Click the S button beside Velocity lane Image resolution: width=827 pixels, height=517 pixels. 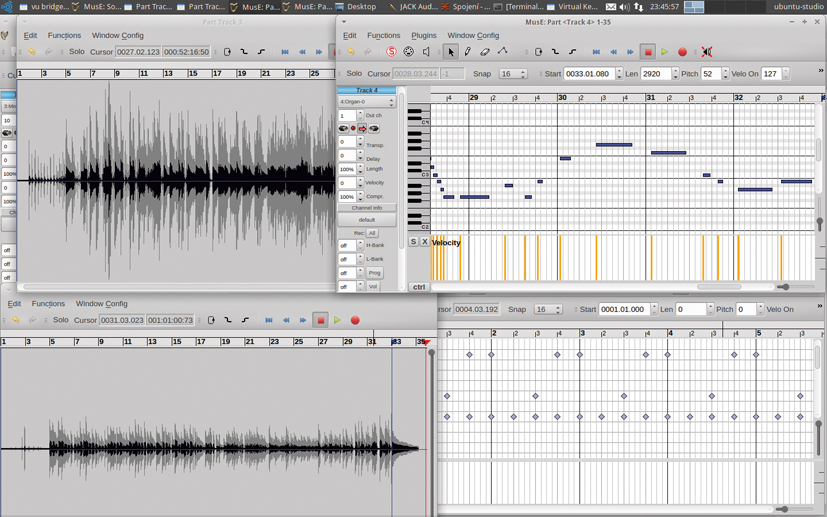pyautogui.click(x=414, y=241)
